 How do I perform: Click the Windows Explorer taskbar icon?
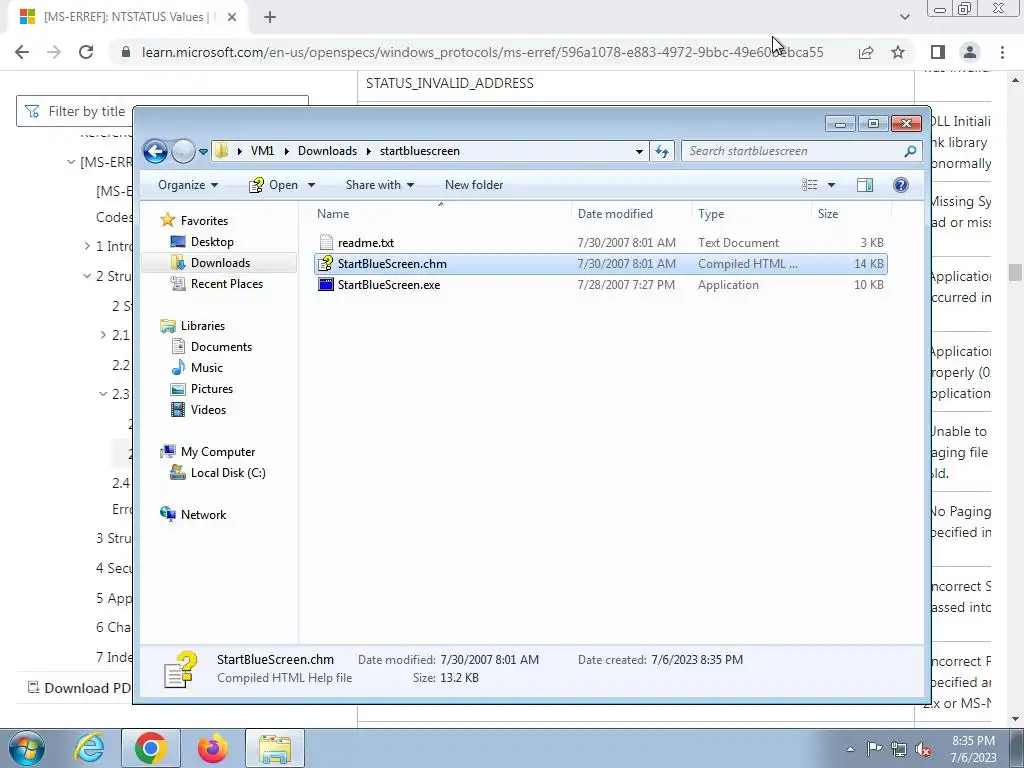(275, 748)
